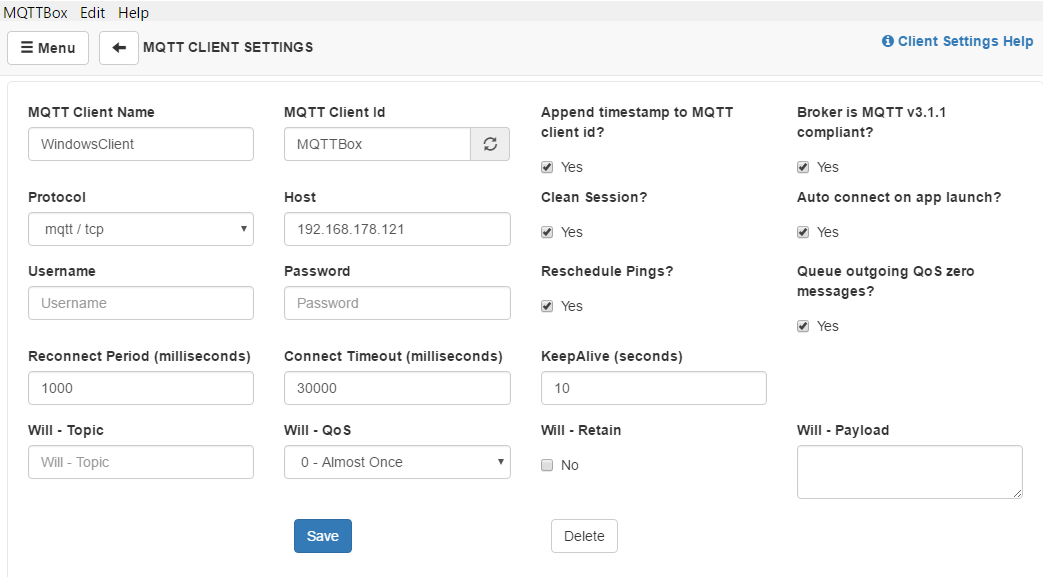Click the Username field label

pyautogui.click(x=62, y=271)
